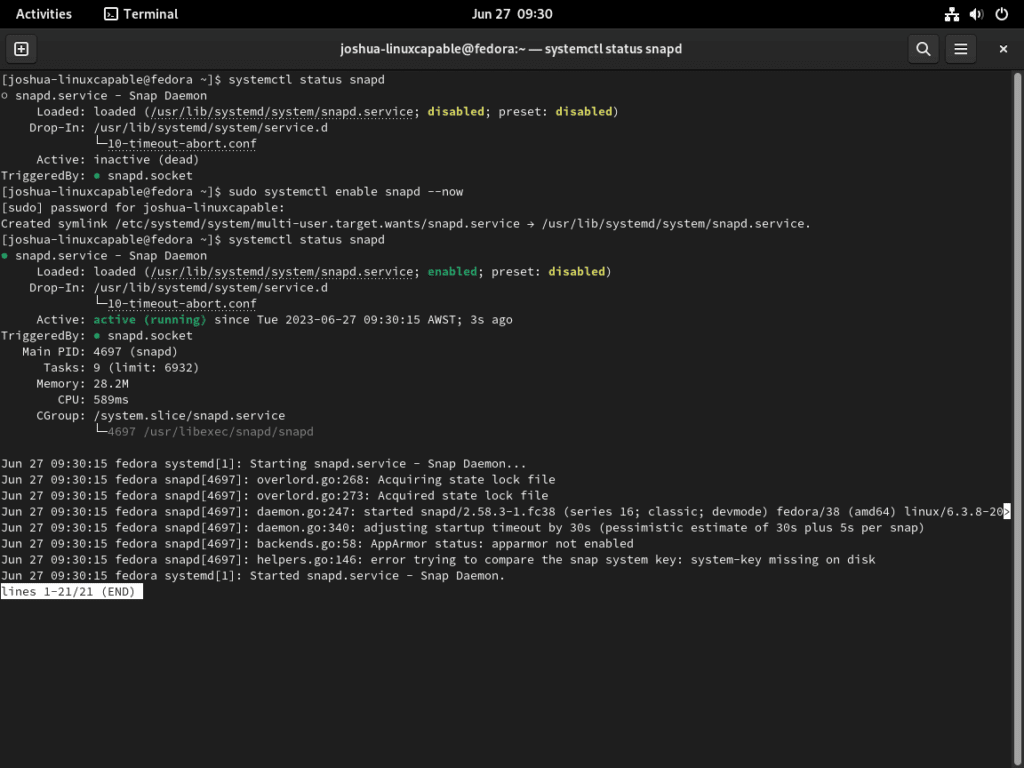The image size is (1024, 768).
Task: Click the wired network icon in the top bar
Action: [951, 14]
